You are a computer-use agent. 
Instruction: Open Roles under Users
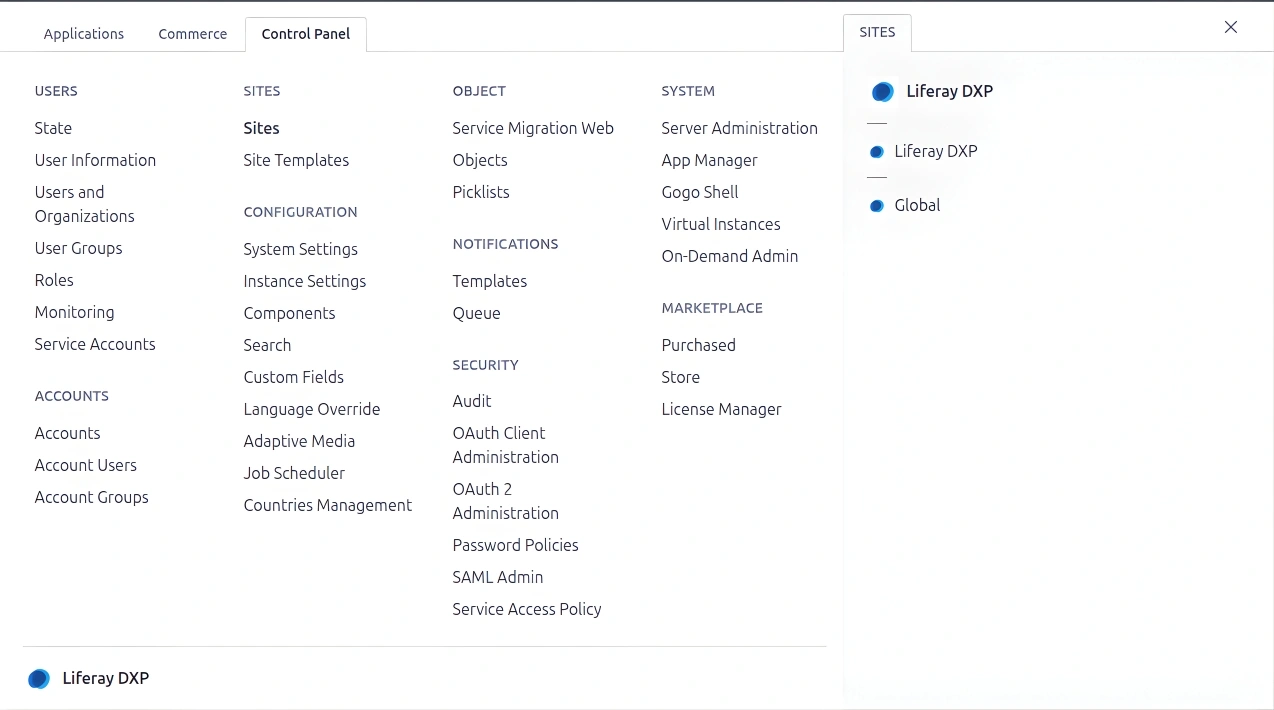(54, 280)
